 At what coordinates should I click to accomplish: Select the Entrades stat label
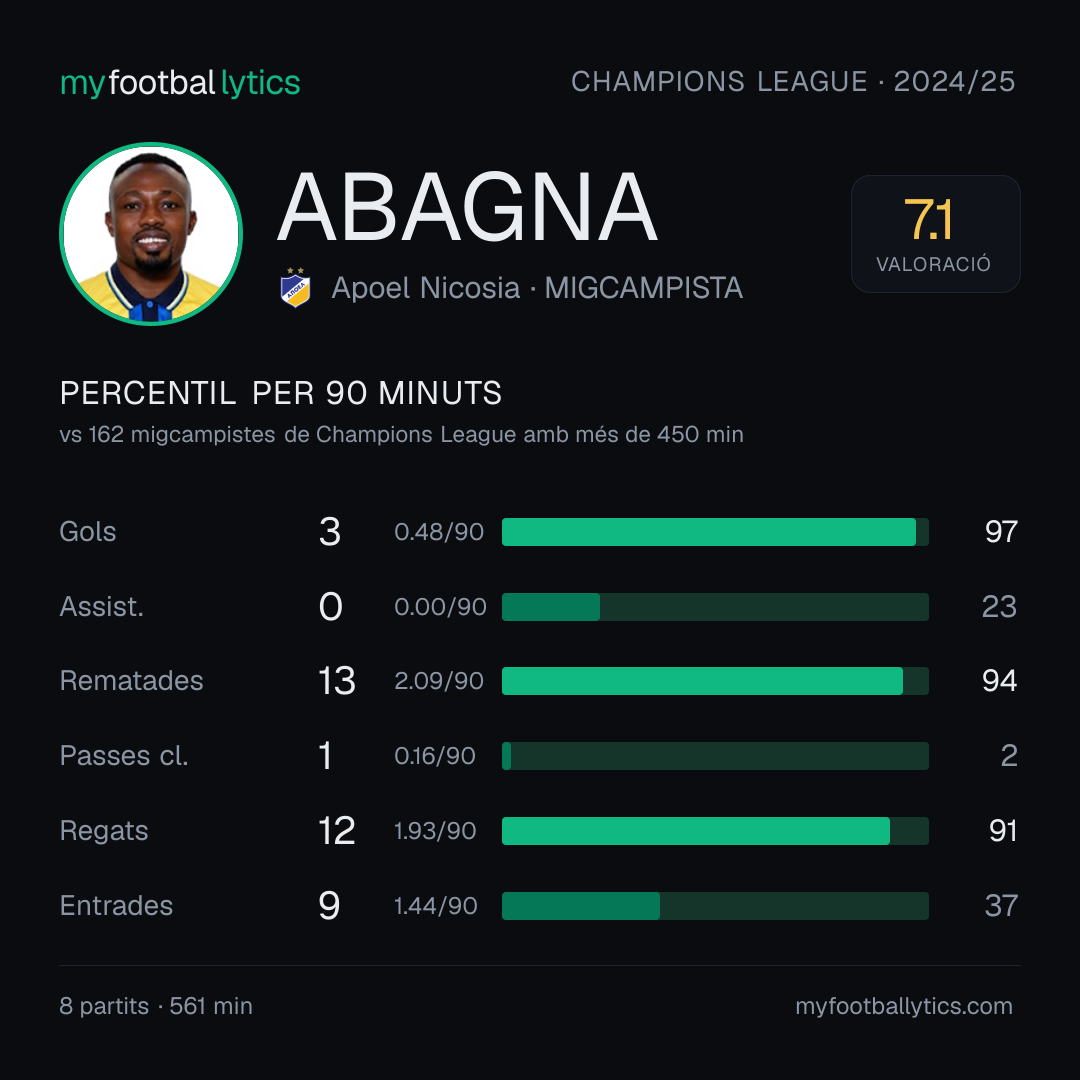pyautogui.click(x=116, y=906)
